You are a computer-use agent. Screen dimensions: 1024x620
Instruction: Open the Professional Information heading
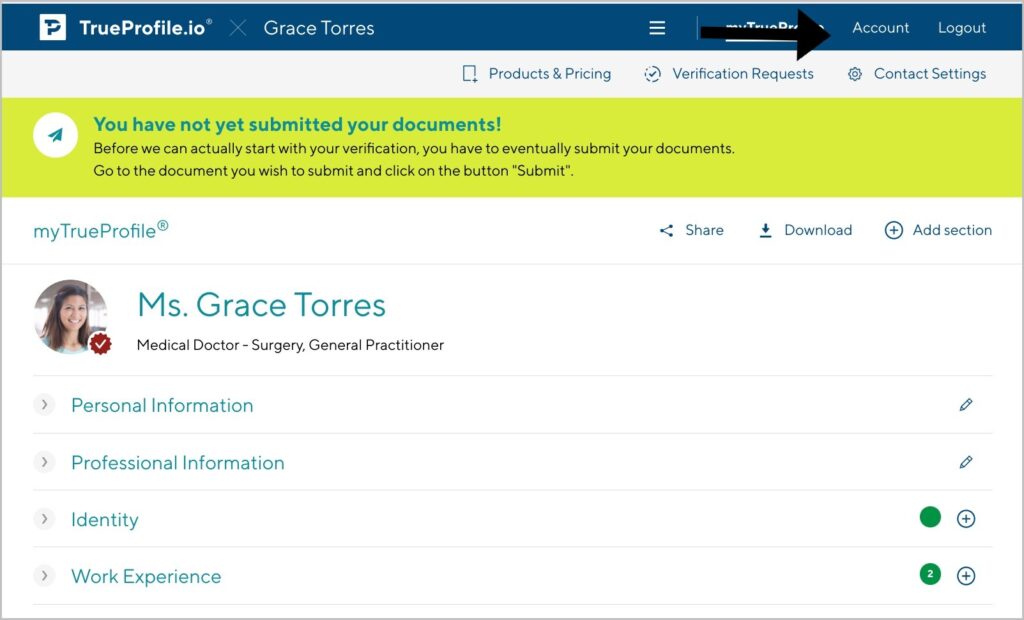coord(178,463)
